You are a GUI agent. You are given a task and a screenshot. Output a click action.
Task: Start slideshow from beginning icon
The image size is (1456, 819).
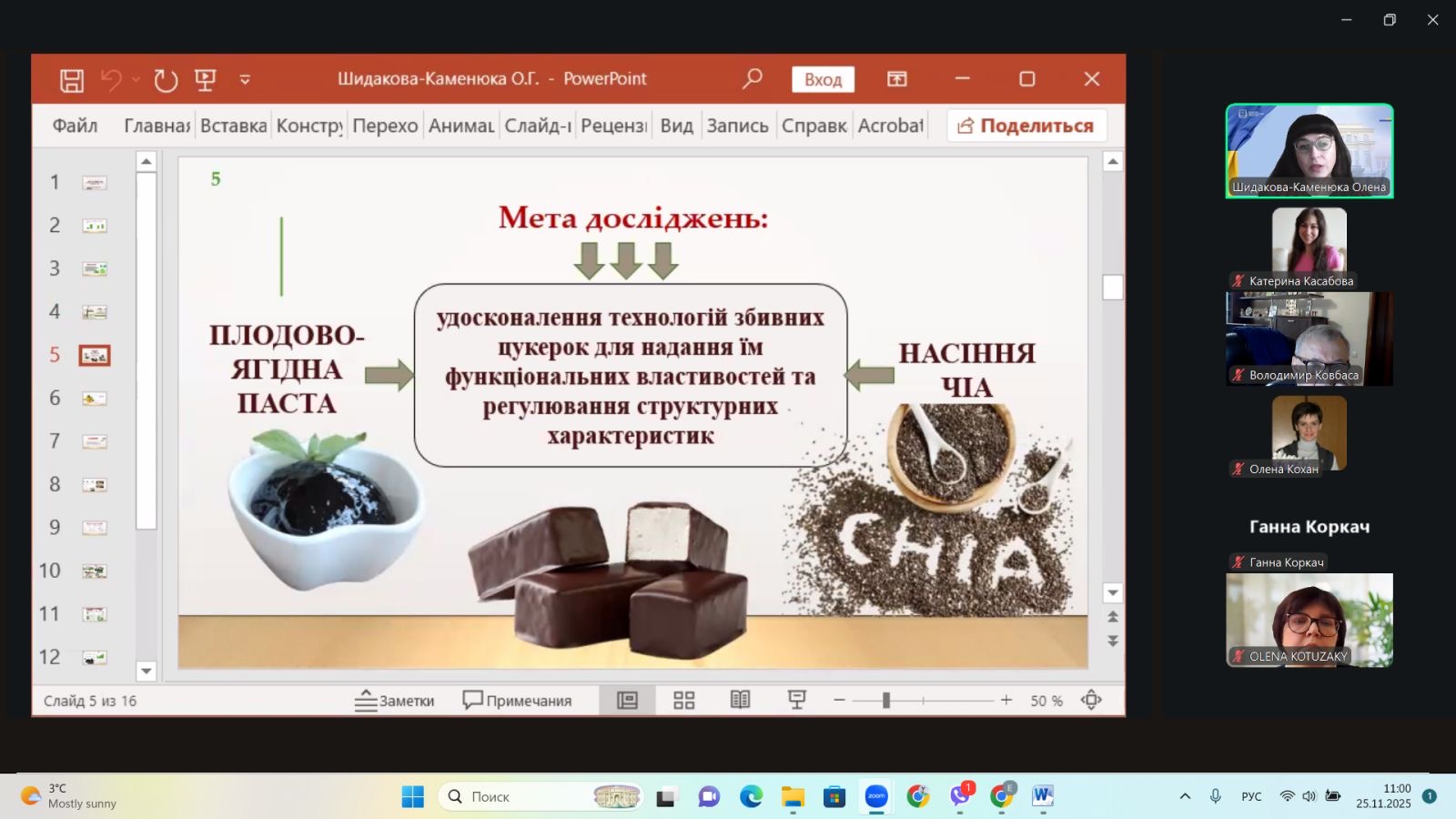pos(206,80)
